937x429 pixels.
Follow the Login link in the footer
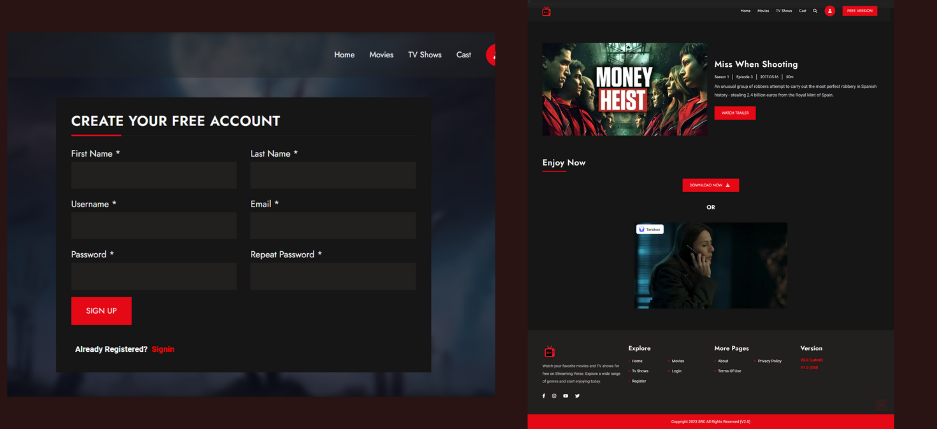[x=676, y=371]
